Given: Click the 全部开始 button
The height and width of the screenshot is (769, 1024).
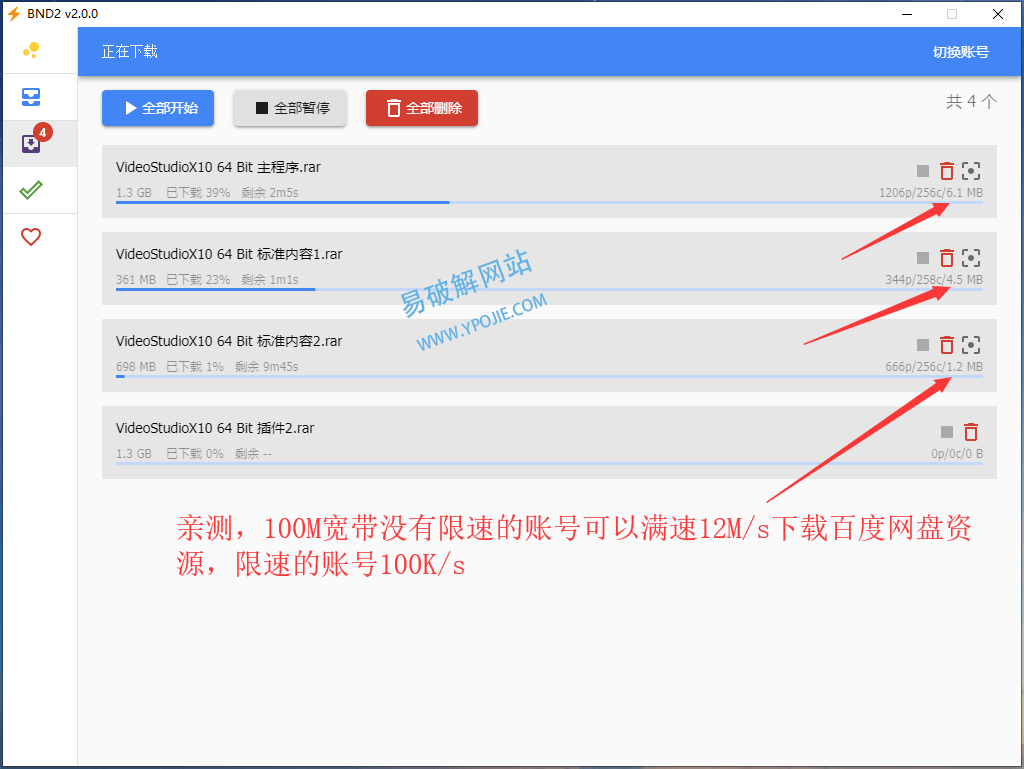Looking at the screenshot, I should tap(158, 108).
